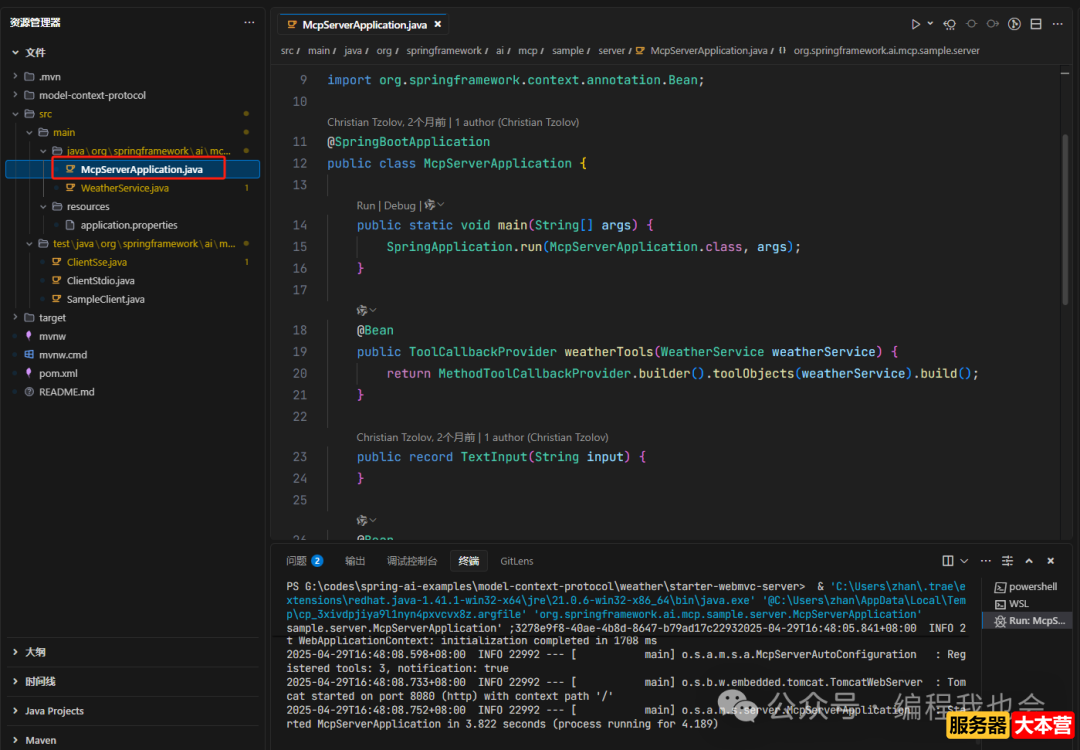
Task: Click the problems count badge 2
Action: (x=317, y=561)
